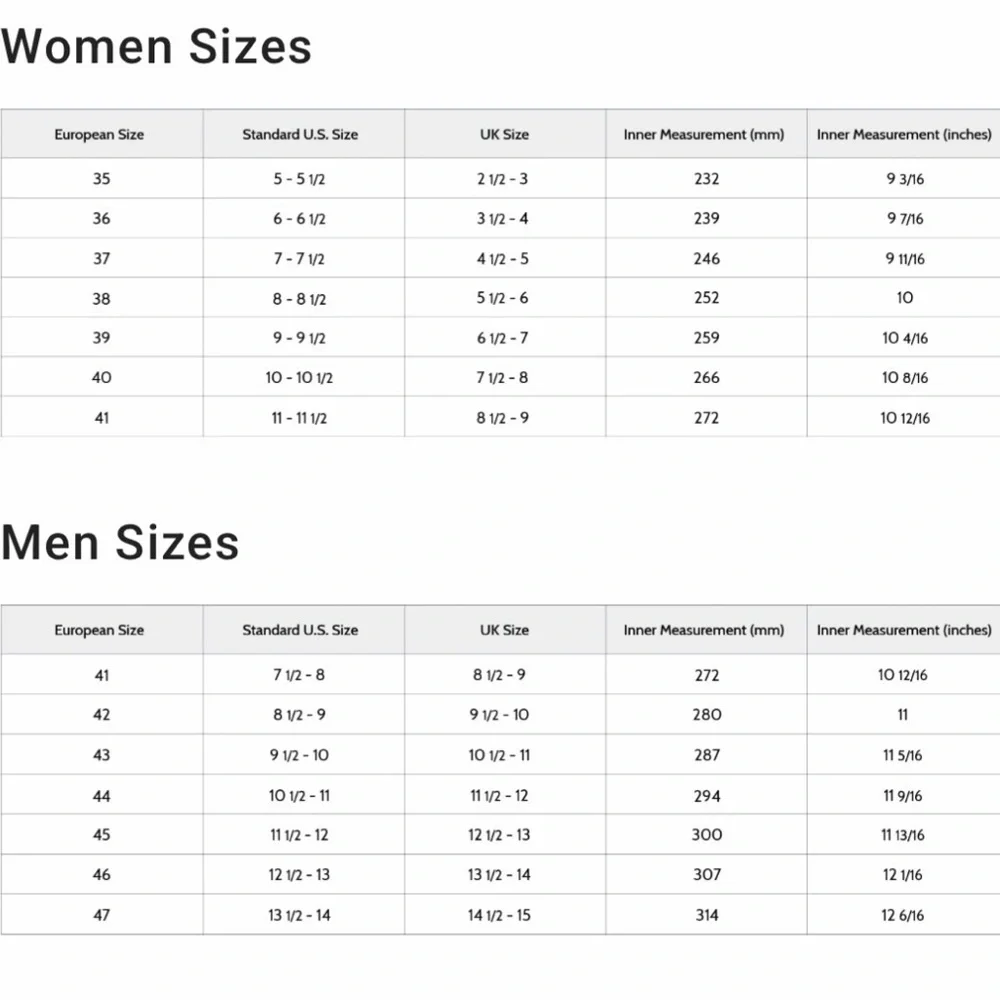Click the 9 11/16 inches cell
The width and height of the screenshot is (1000, 1000).
[904, 259]
